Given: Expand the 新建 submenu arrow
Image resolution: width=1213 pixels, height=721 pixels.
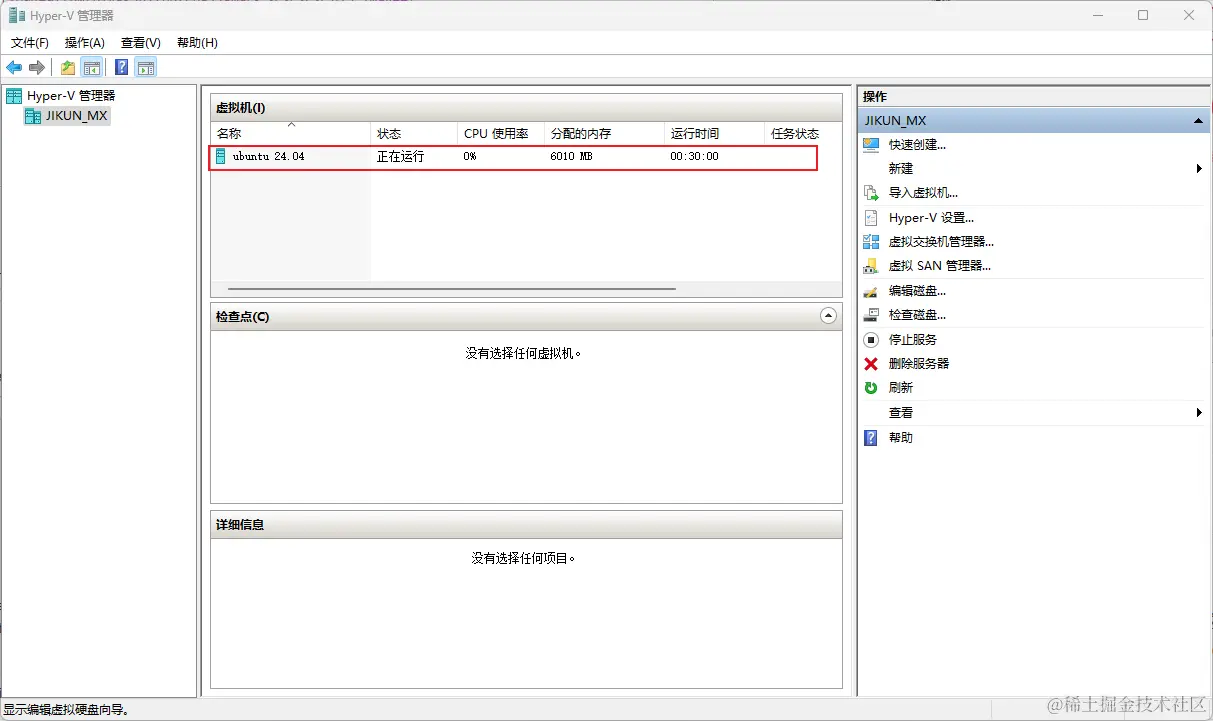Looking at the screenshot, I should click(x=1199, y=169).
